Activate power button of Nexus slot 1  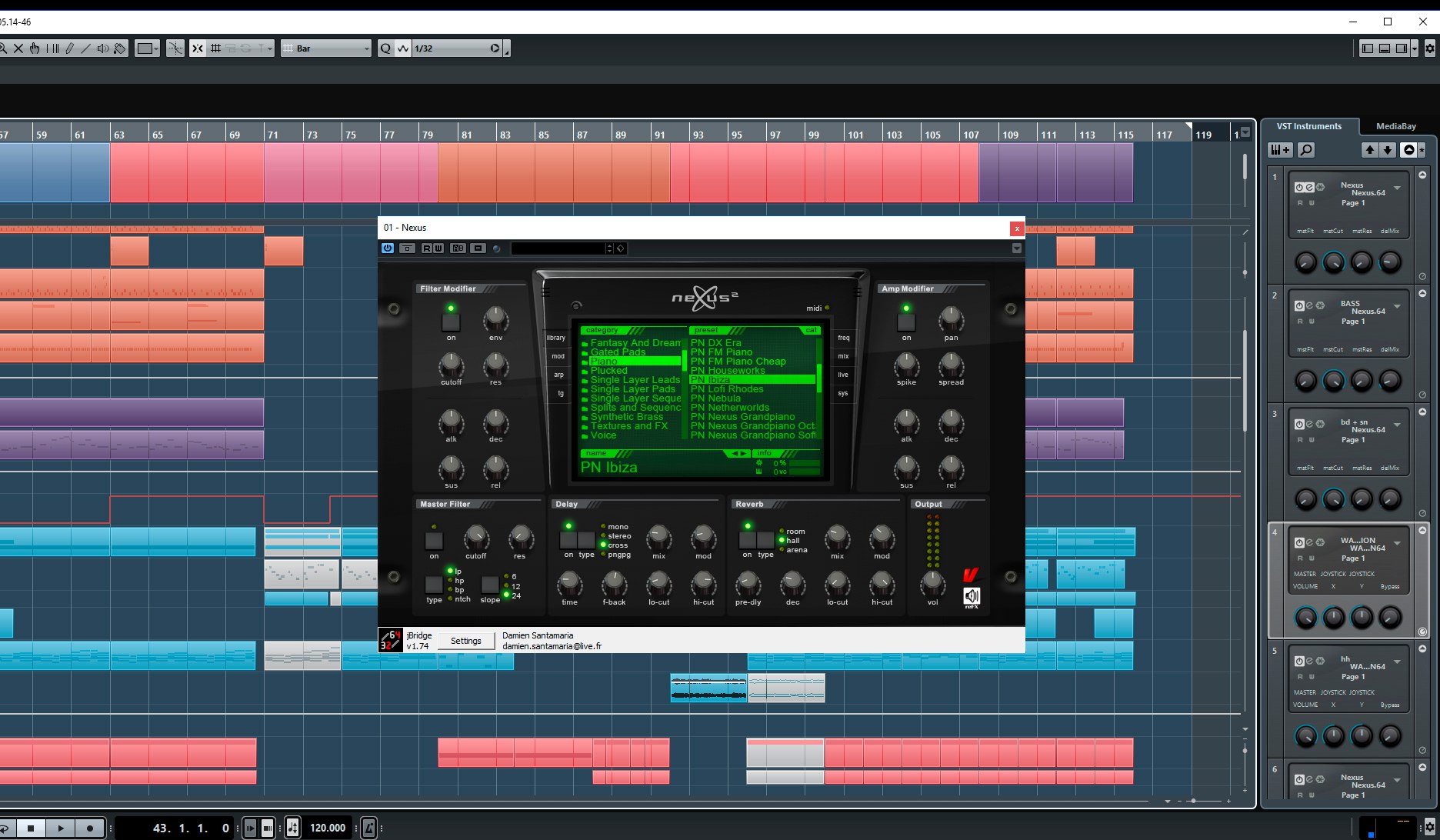pos(1299,187)
